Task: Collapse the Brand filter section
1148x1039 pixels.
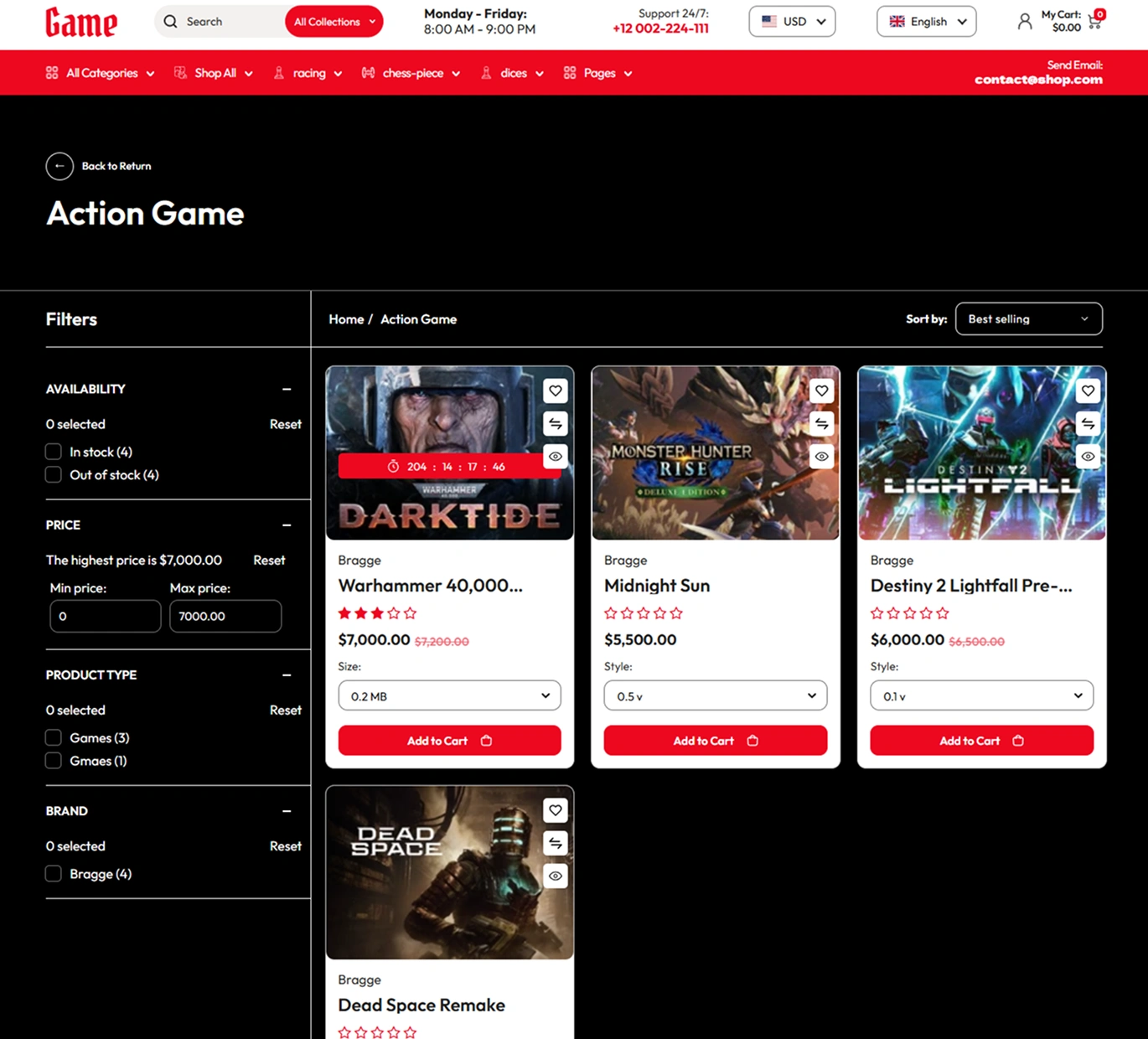Action: click(x=287, y=811)
